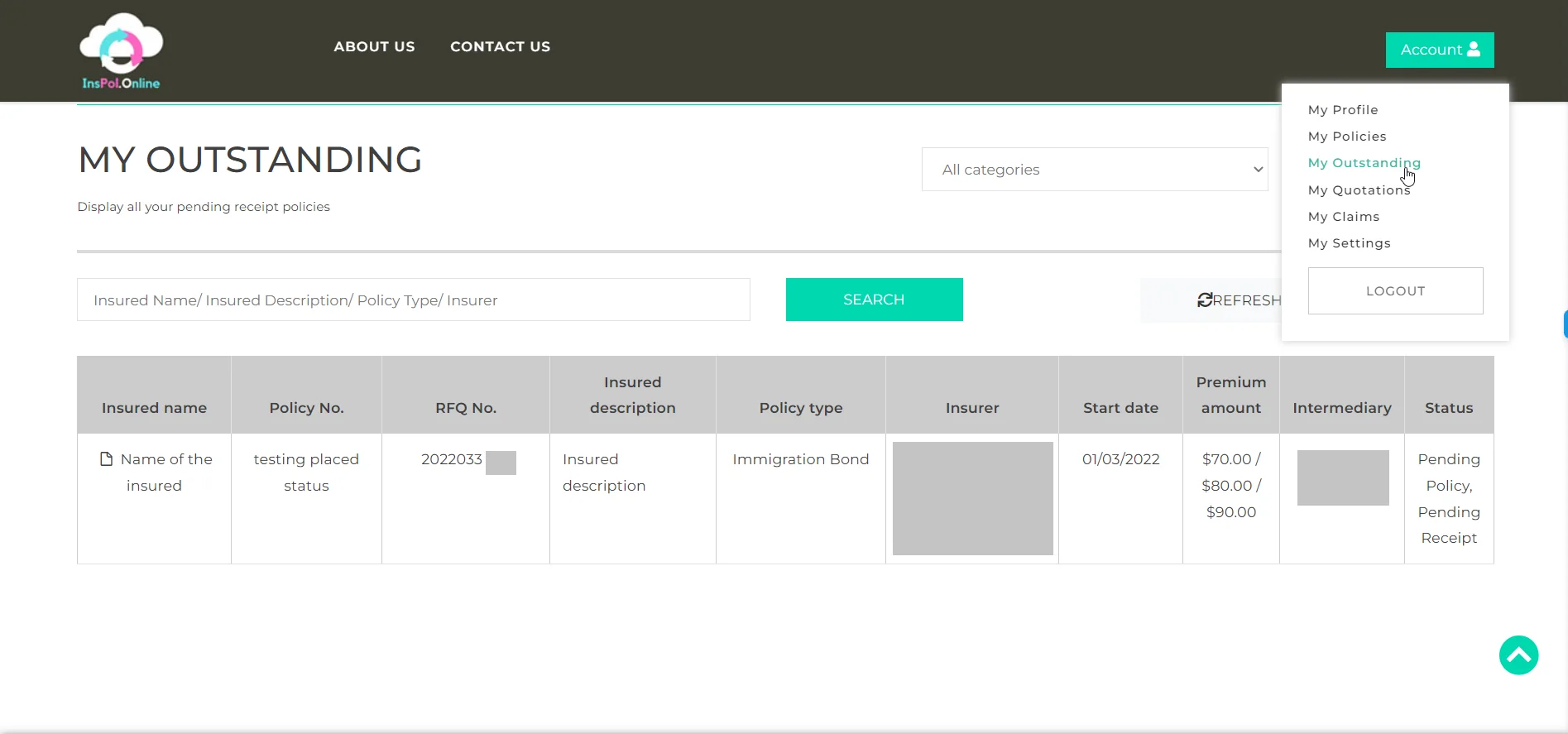Click the document icon beside Name of the insured
The height and width of the screenshot is (734, 1568).
point(106,459)
